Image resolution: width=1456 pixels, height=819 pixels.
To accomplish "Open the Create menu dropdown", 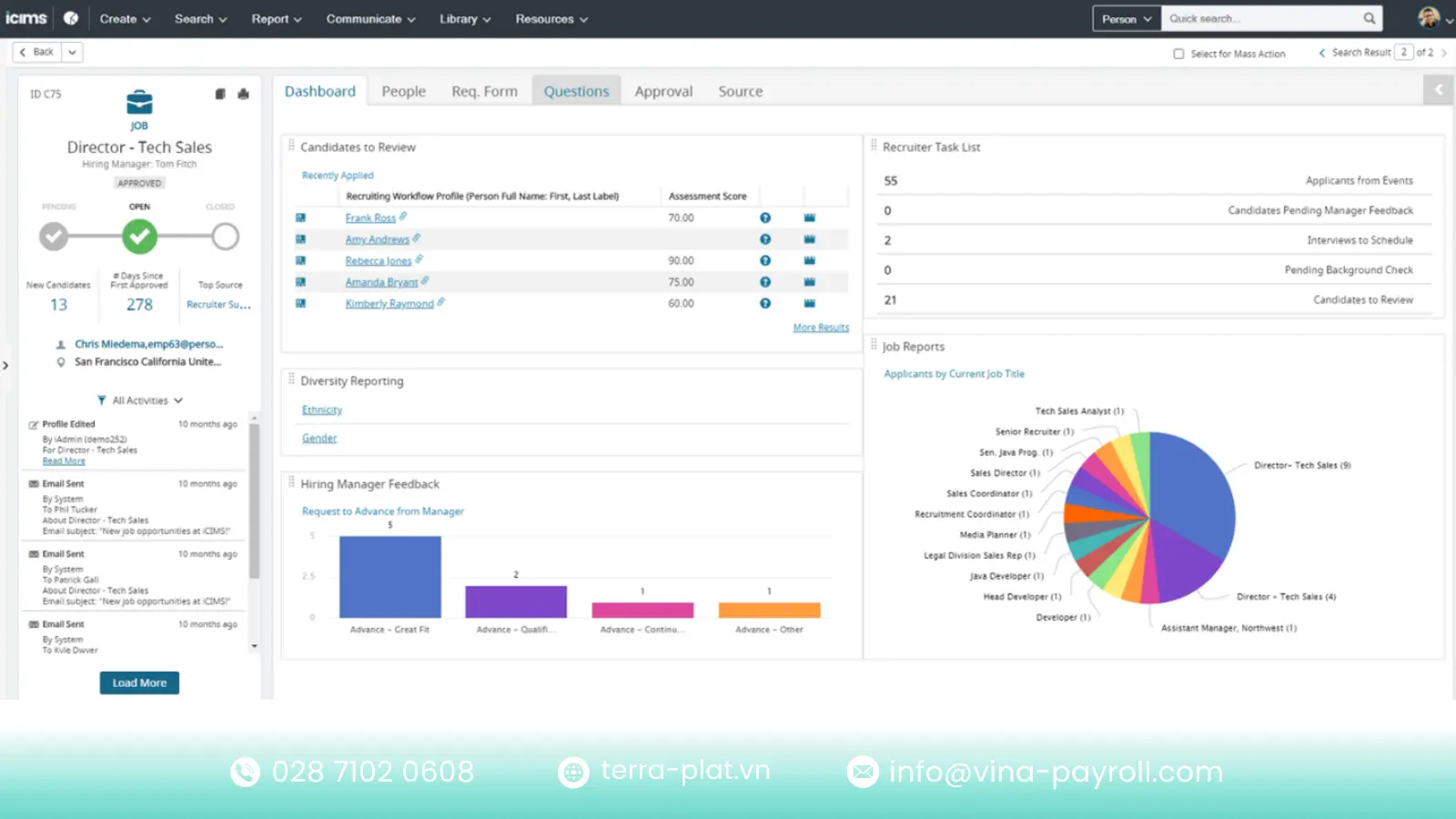I will (126, 18).
